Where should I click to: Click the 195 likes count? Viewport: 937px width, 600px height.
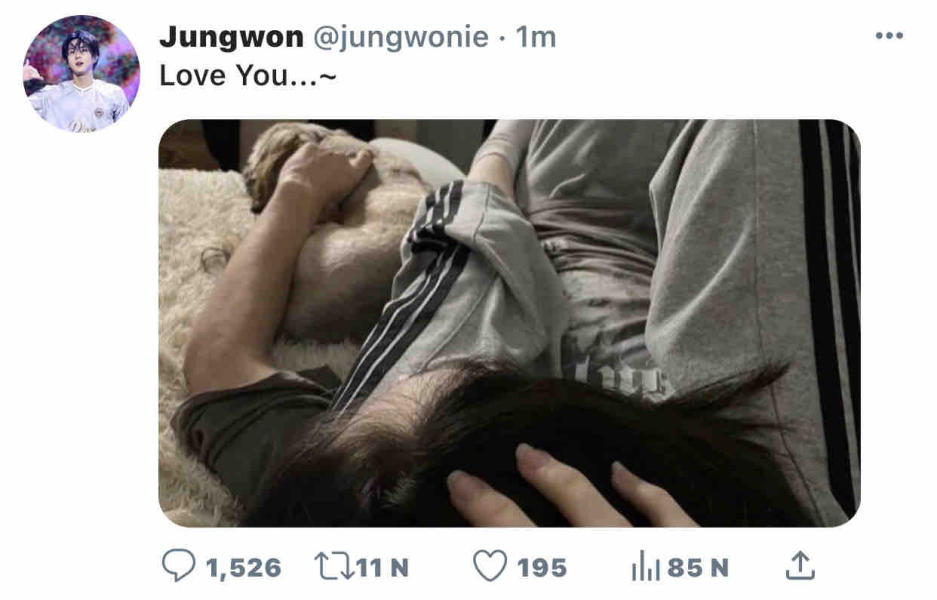tap(542, 567)
